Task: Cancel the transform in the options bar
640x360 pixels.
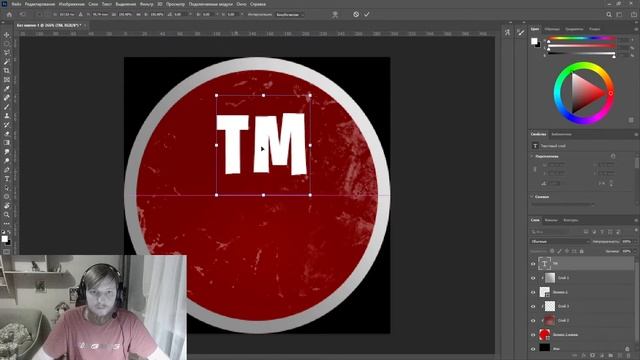Action: point(356,14)
